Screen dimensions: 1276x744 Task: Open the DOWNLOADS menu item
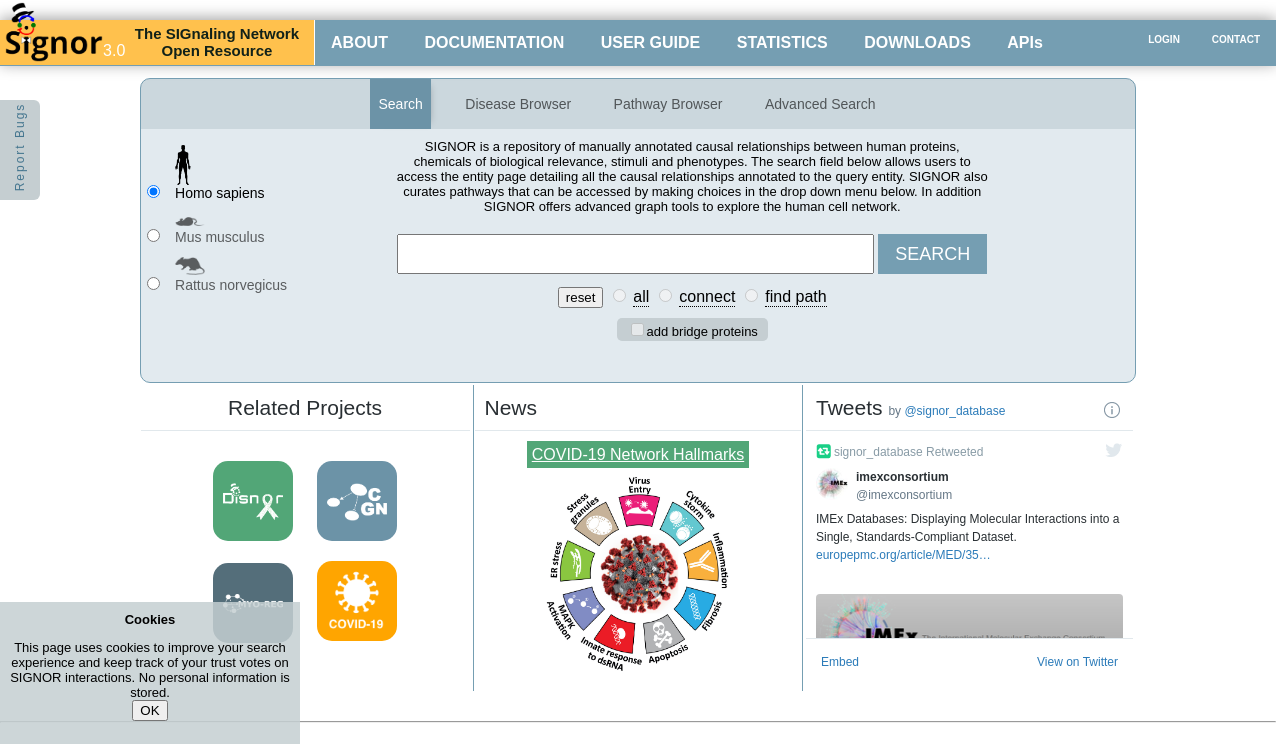[917, 42]
